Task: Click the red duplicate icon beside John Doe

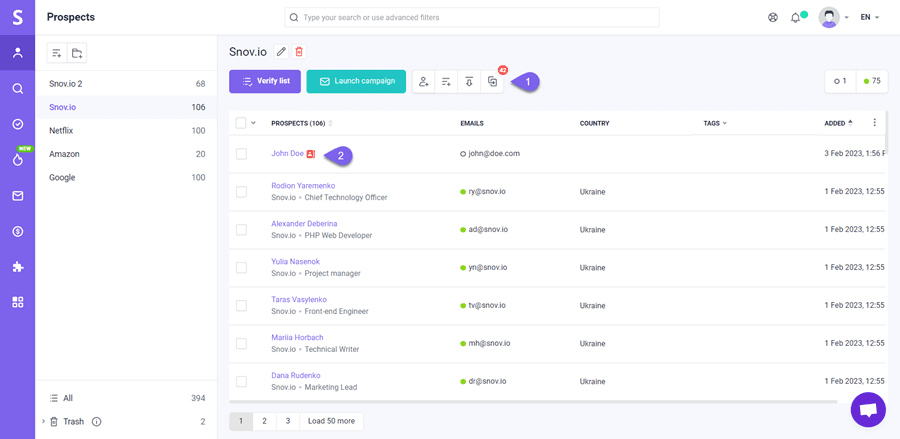Action: coord(311,154)
